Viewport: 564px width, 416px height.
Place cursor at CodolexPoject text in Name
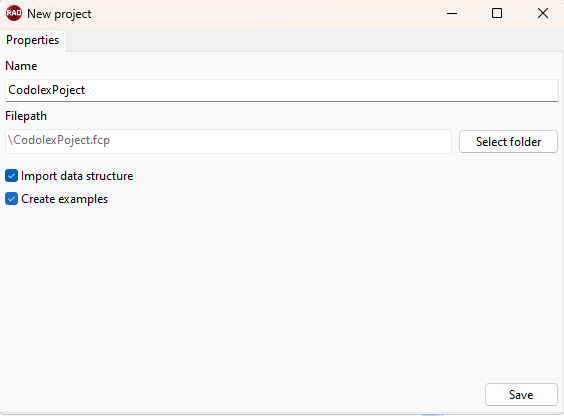pyautogui.click(x=47, y=90)
